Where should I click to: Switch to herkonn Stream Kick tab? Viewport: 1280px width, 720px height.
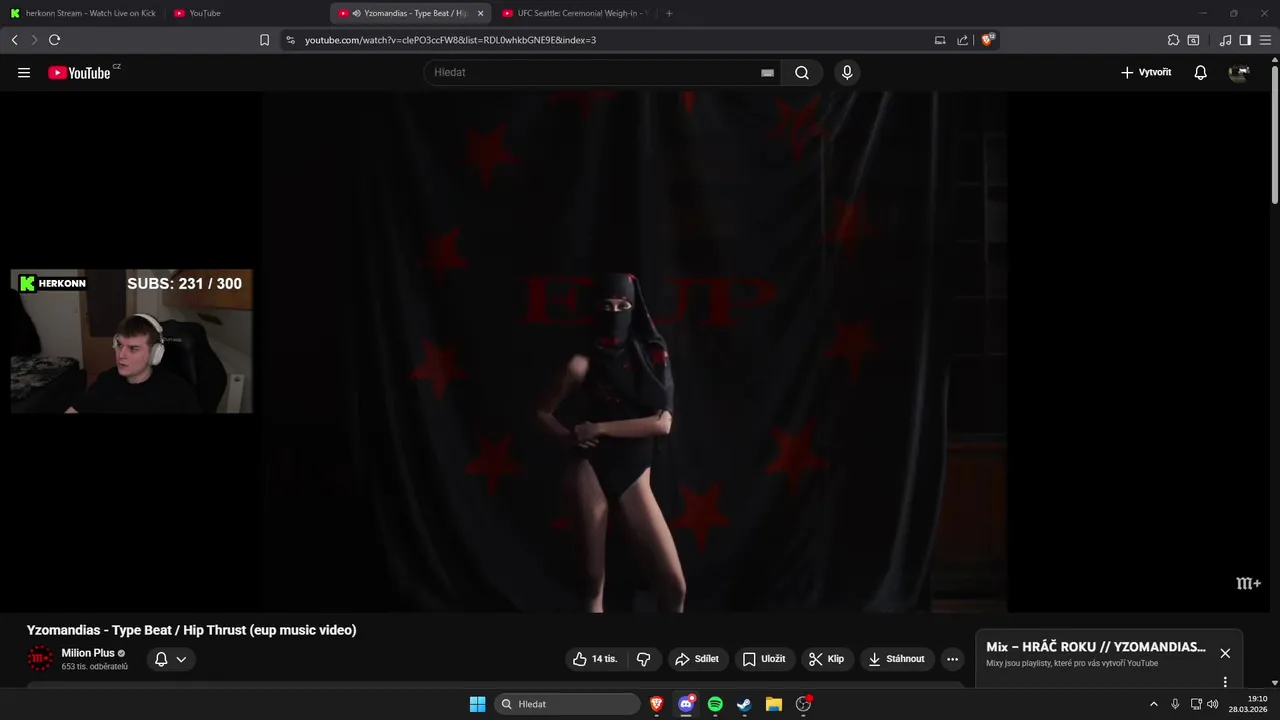point(83,13)
